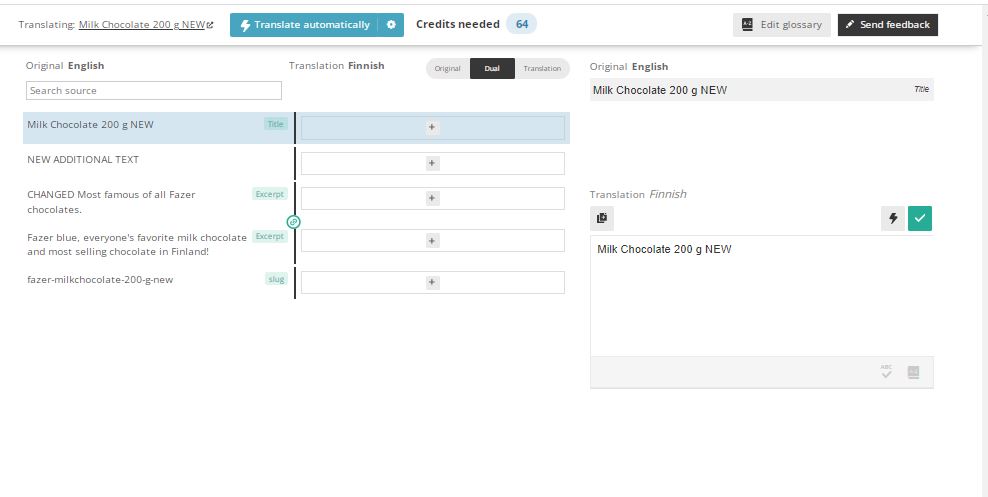
Task: Open the Edit glossary button
Action: click(781, 25)
